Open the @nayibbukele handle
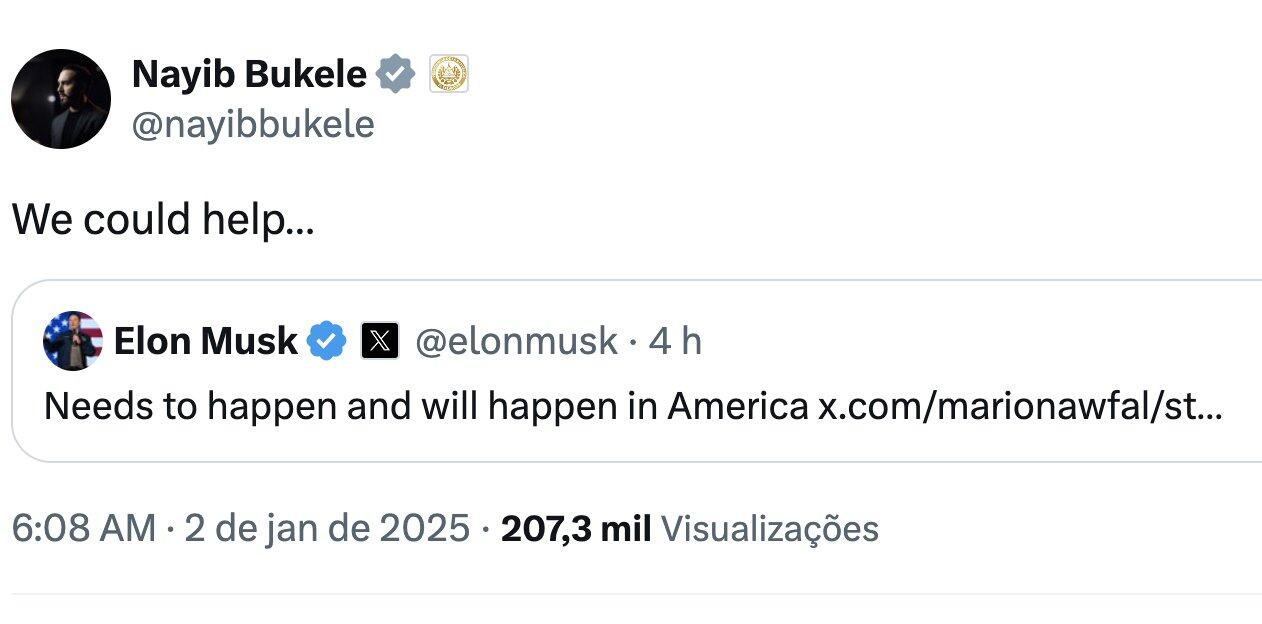Viewport: 1262px width, 624px height. pos(253,125)
